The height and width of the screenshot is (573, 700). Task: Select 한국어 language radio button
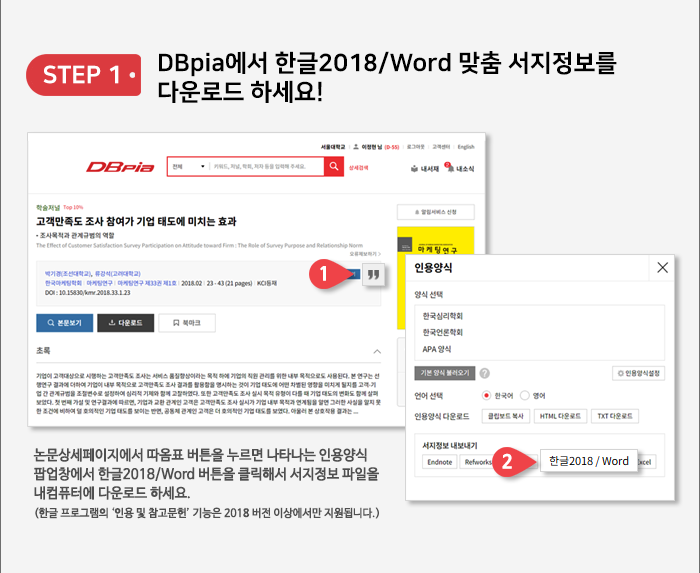click(487, 395)
